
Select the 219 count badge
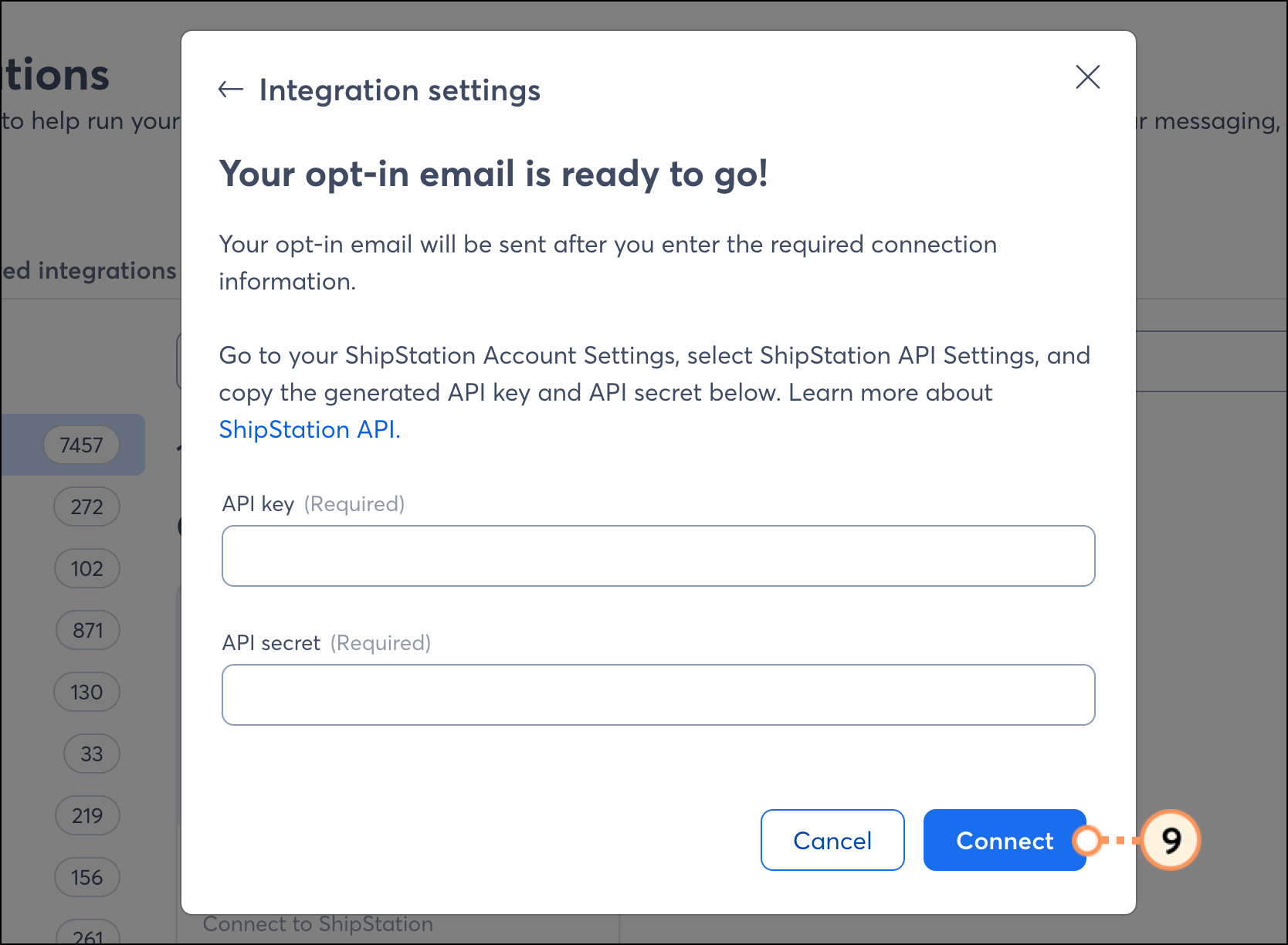pos(87,815)
